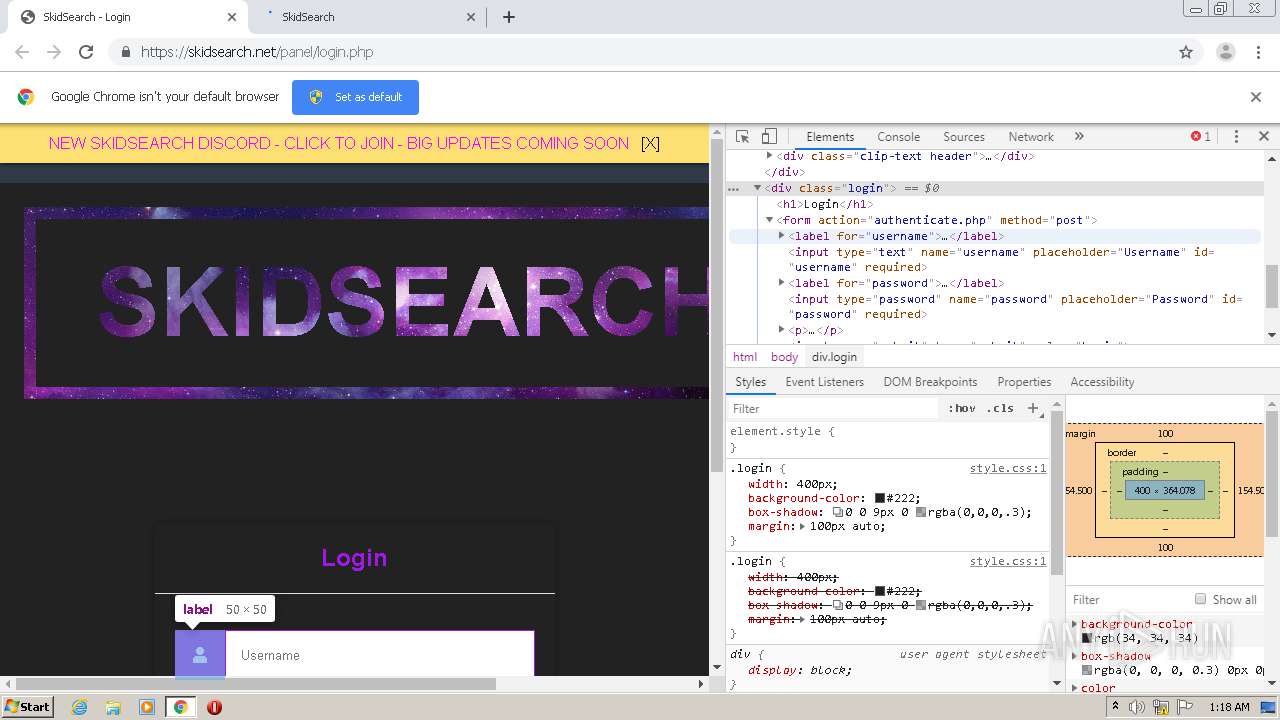Switch to the Console tab
1280x720 pixels.
pos(898,137)
